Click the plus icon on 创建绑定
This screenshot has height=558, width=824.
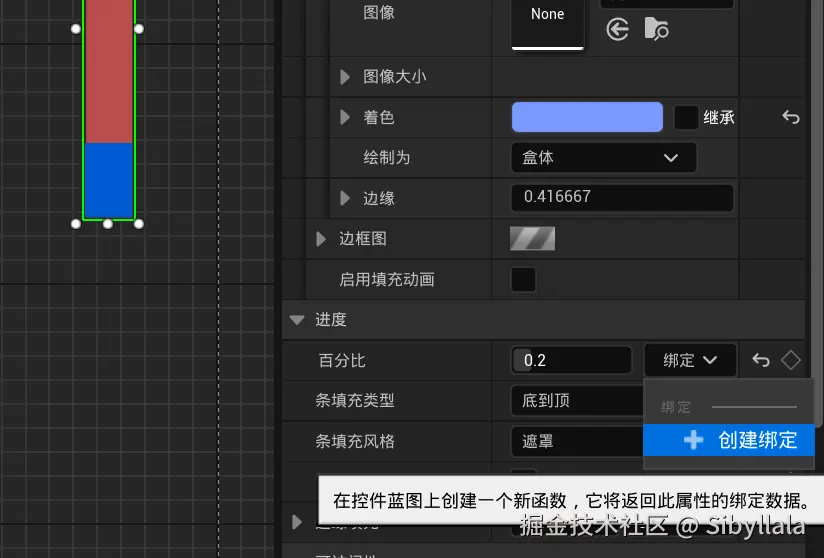693,440
